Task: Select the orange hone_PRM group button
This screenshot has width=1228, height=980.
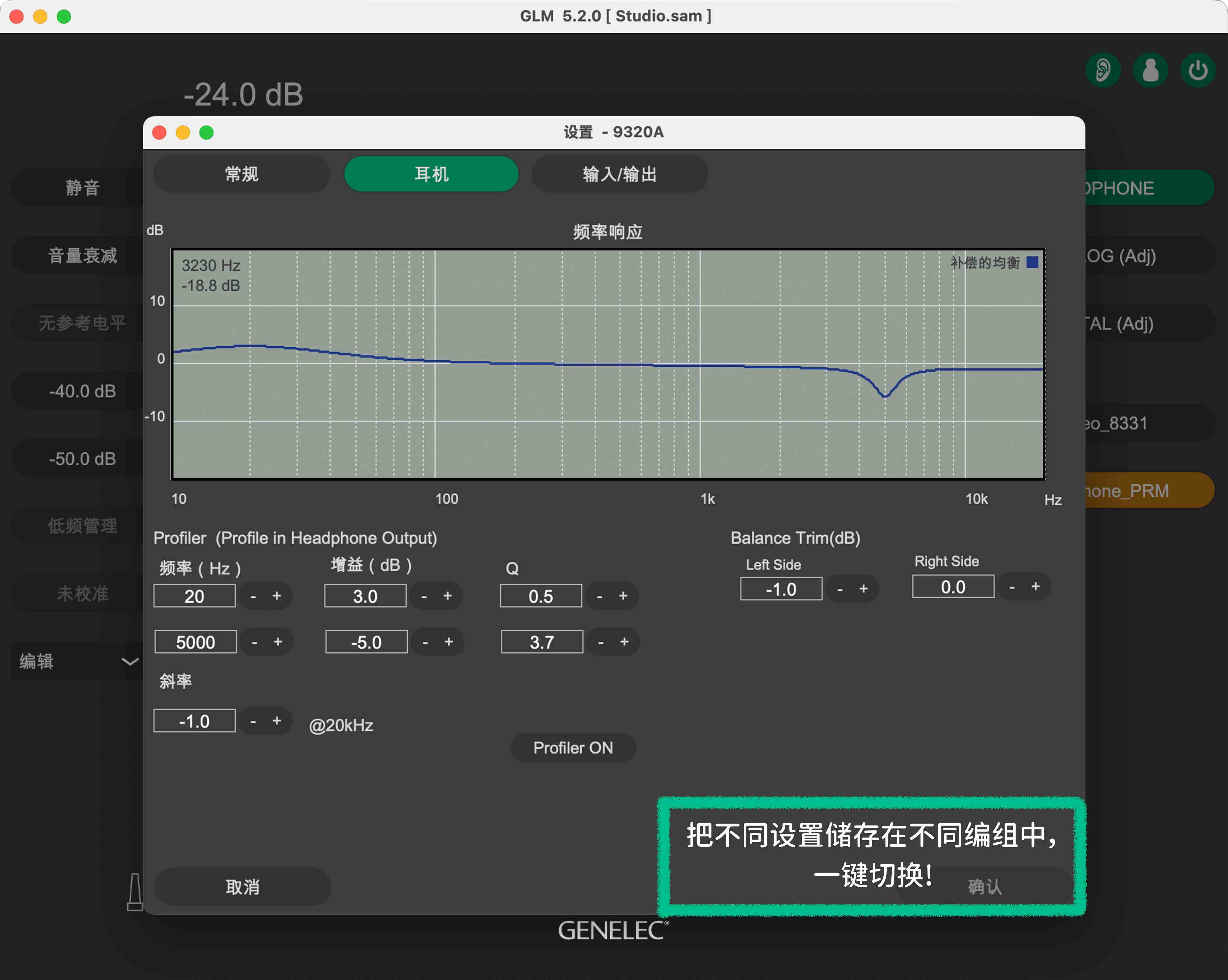Action: pos(1149,491)
